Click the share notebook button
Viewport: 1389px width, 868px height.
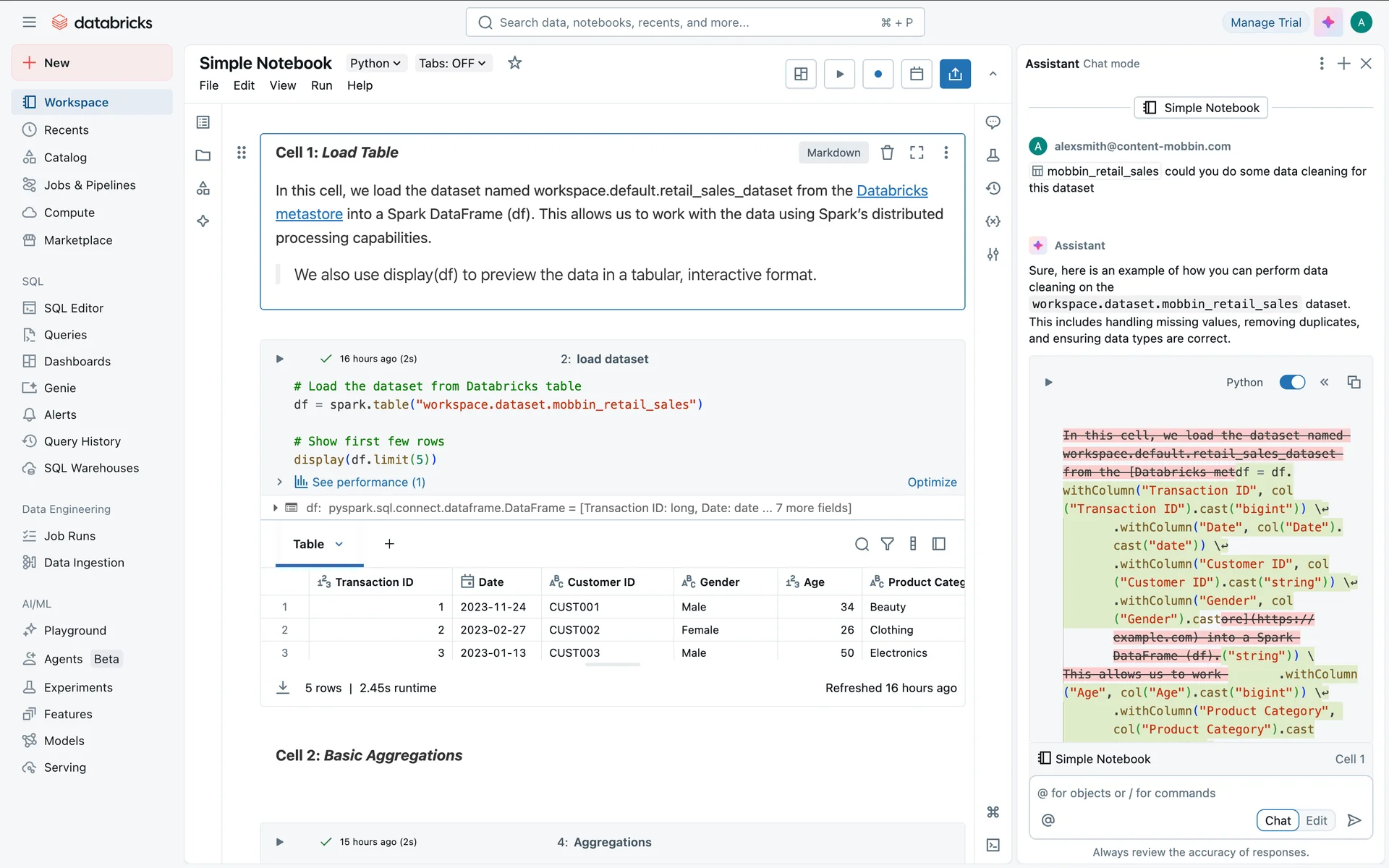tap(955, 74)
